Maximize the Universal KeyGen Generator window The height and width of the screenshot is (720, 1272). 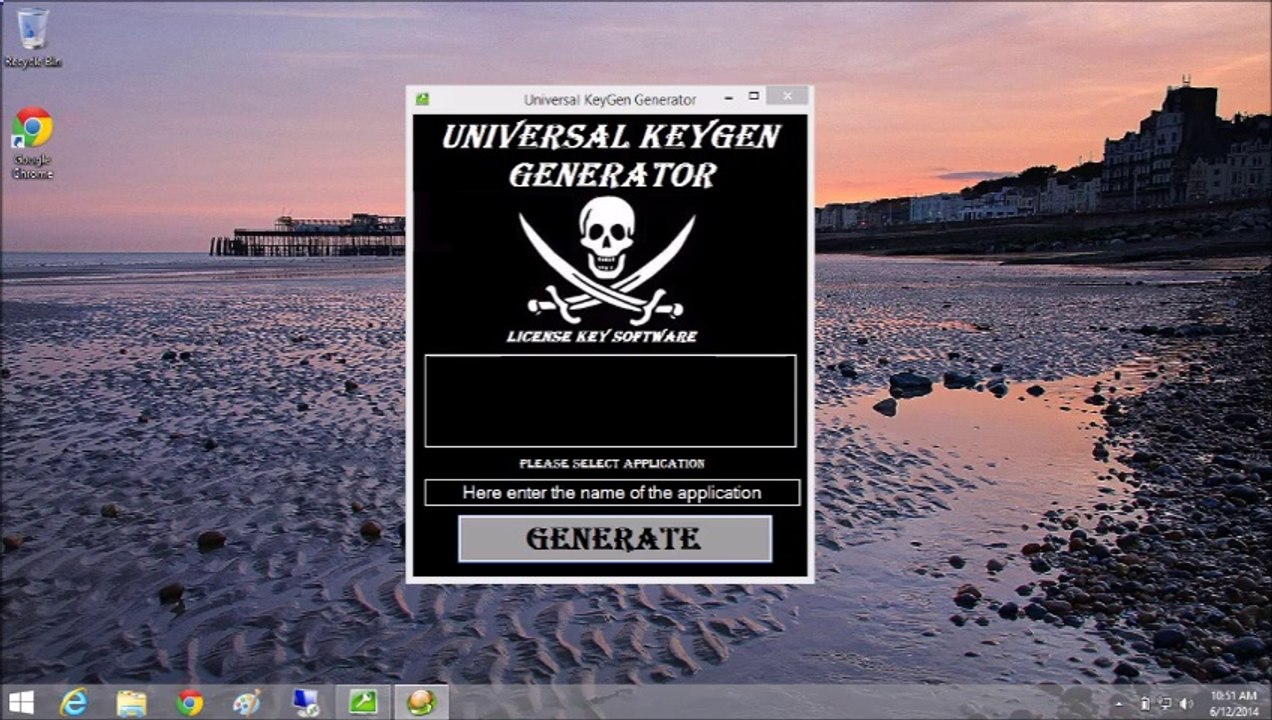(754, 97)
